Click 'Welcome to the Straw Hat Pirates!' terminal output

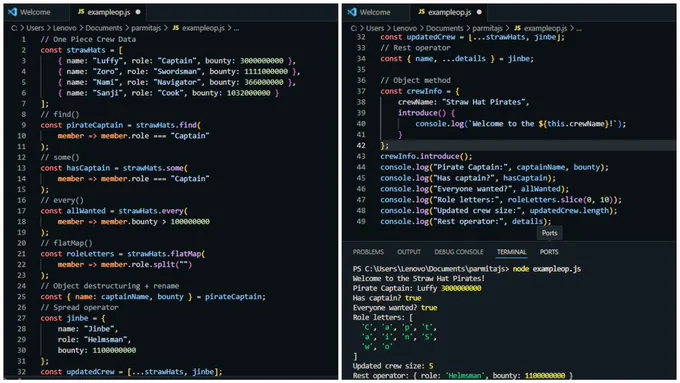418,278
